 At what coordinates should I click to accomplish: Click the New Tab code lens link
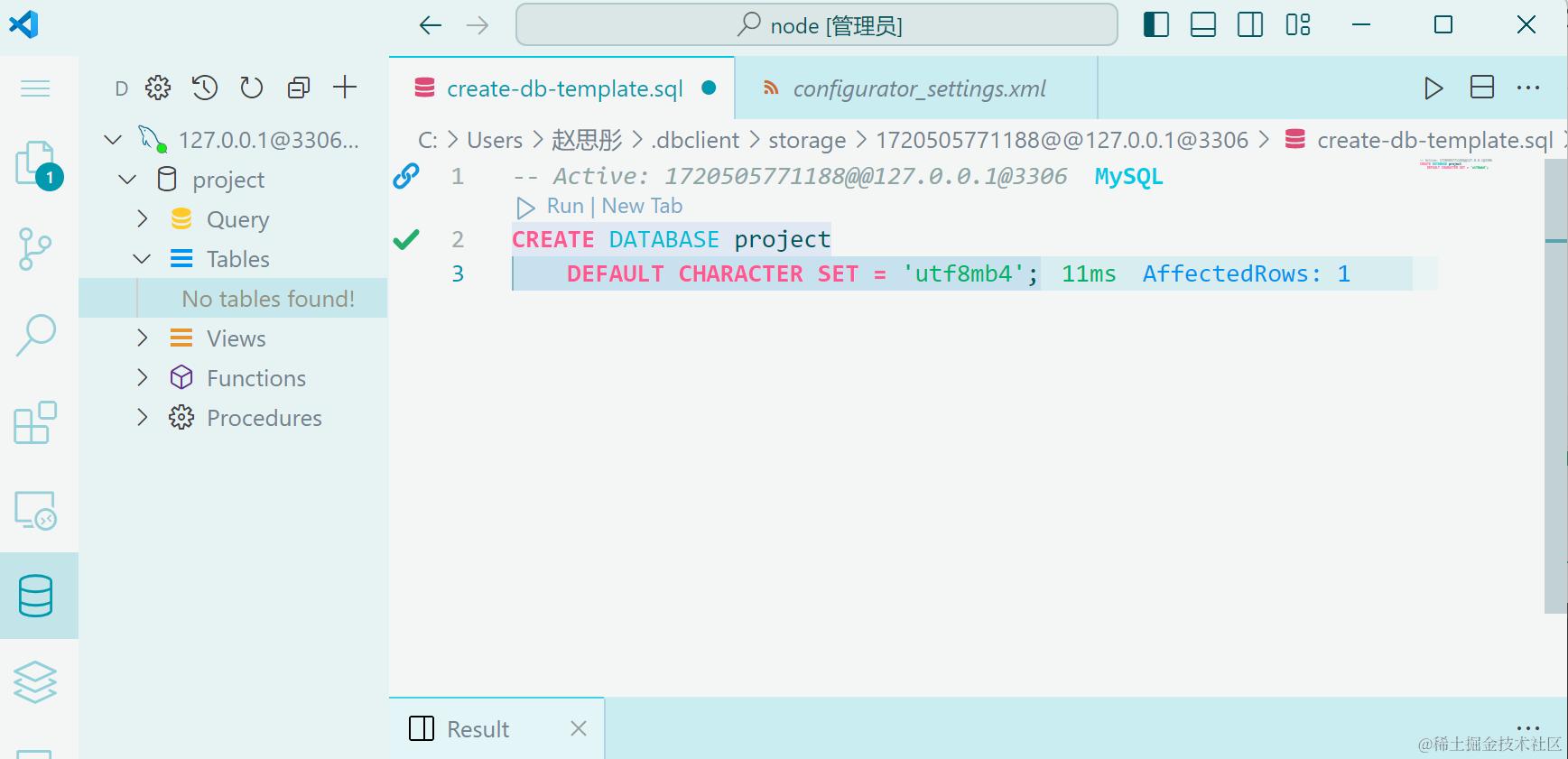click(x=642, y=207)
